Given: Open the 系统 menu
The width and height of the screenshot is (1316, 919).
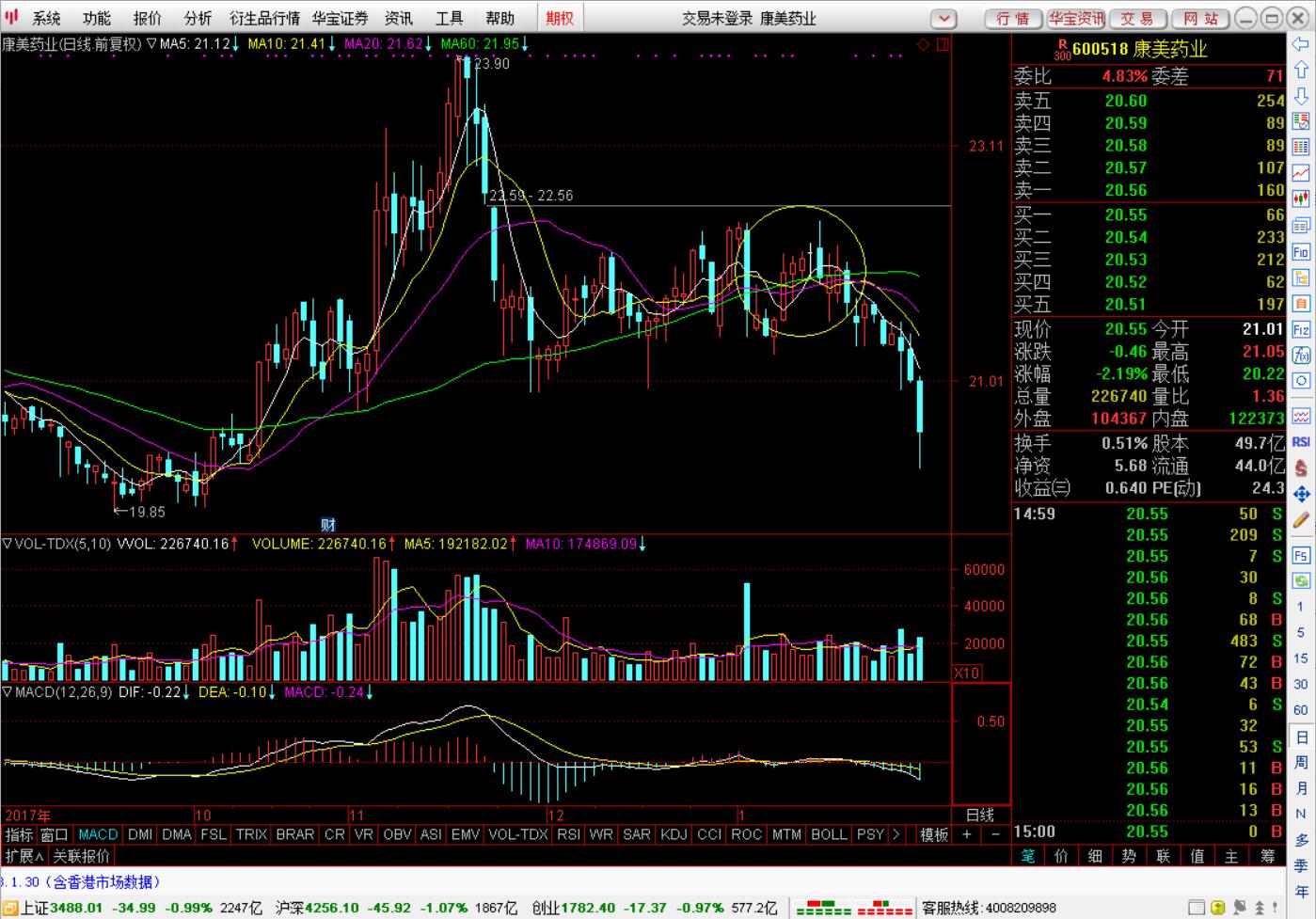Looking at the screenshot, I should [x=46, y=18].
